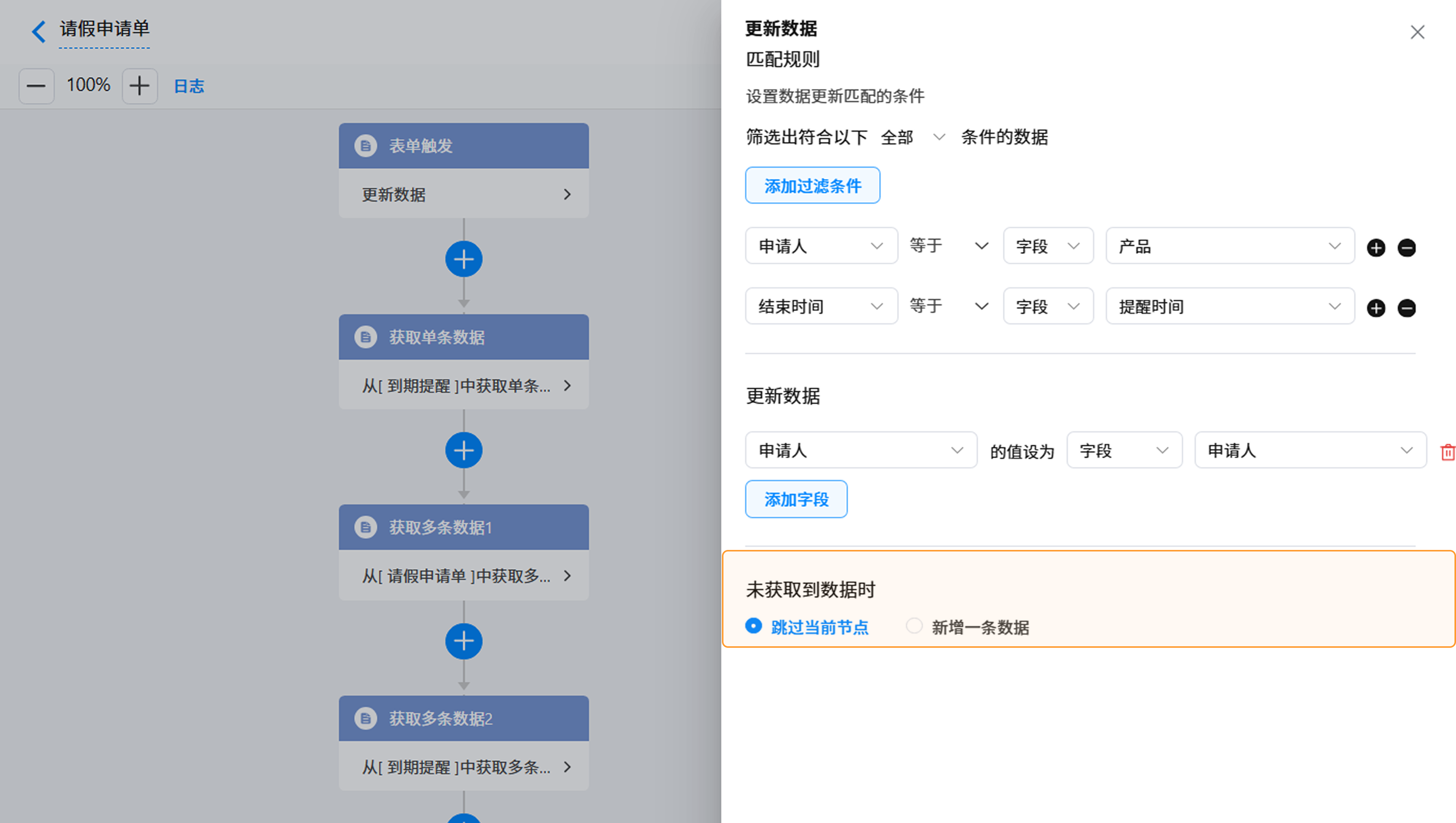
Task: Expand the 从[ 到期提醒 ]中获取多条 row arrow
Action: (x=568, y=767)
